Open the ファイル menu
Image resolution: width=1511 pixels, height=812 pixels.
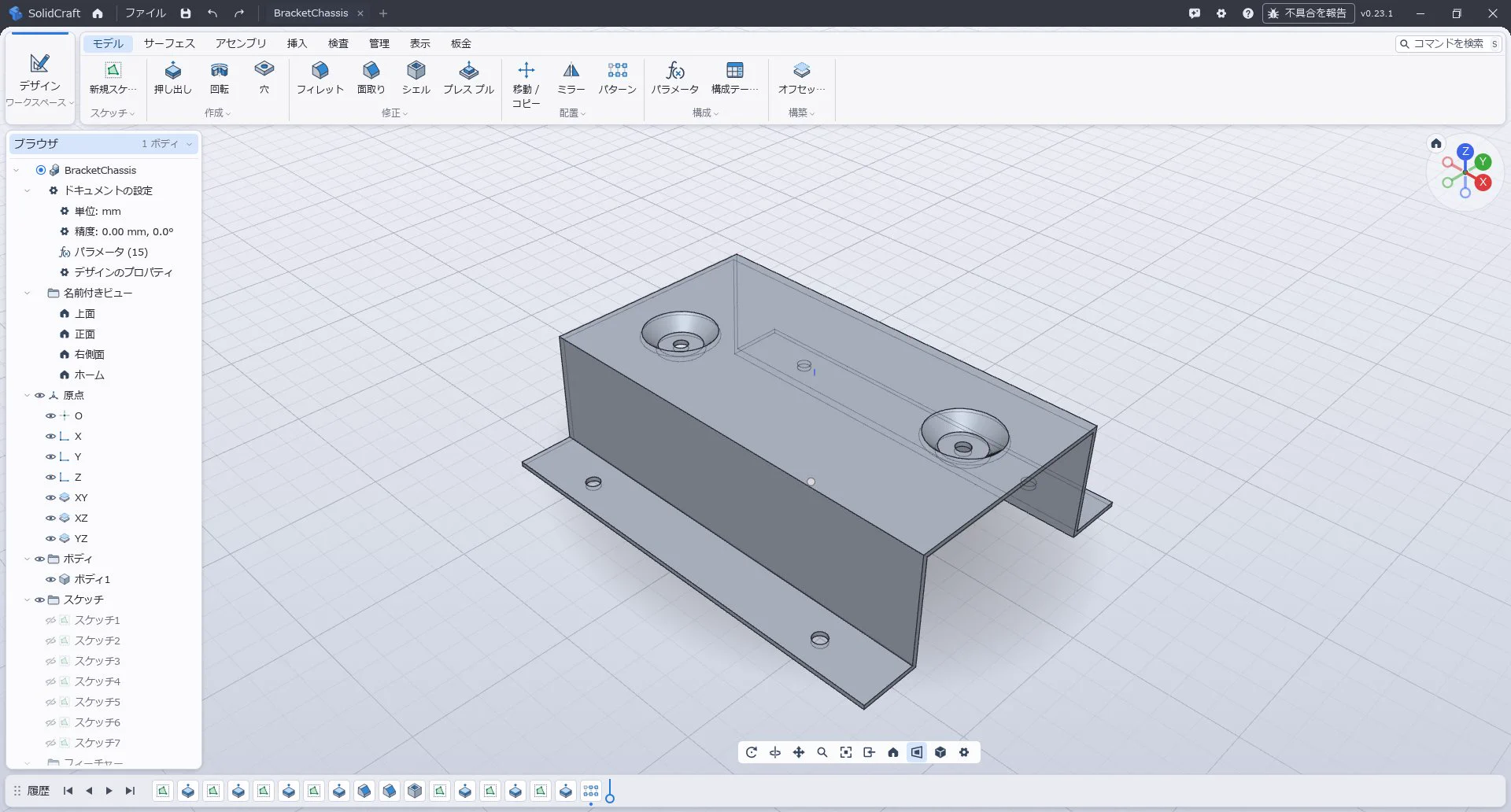[x=146, y=13]
